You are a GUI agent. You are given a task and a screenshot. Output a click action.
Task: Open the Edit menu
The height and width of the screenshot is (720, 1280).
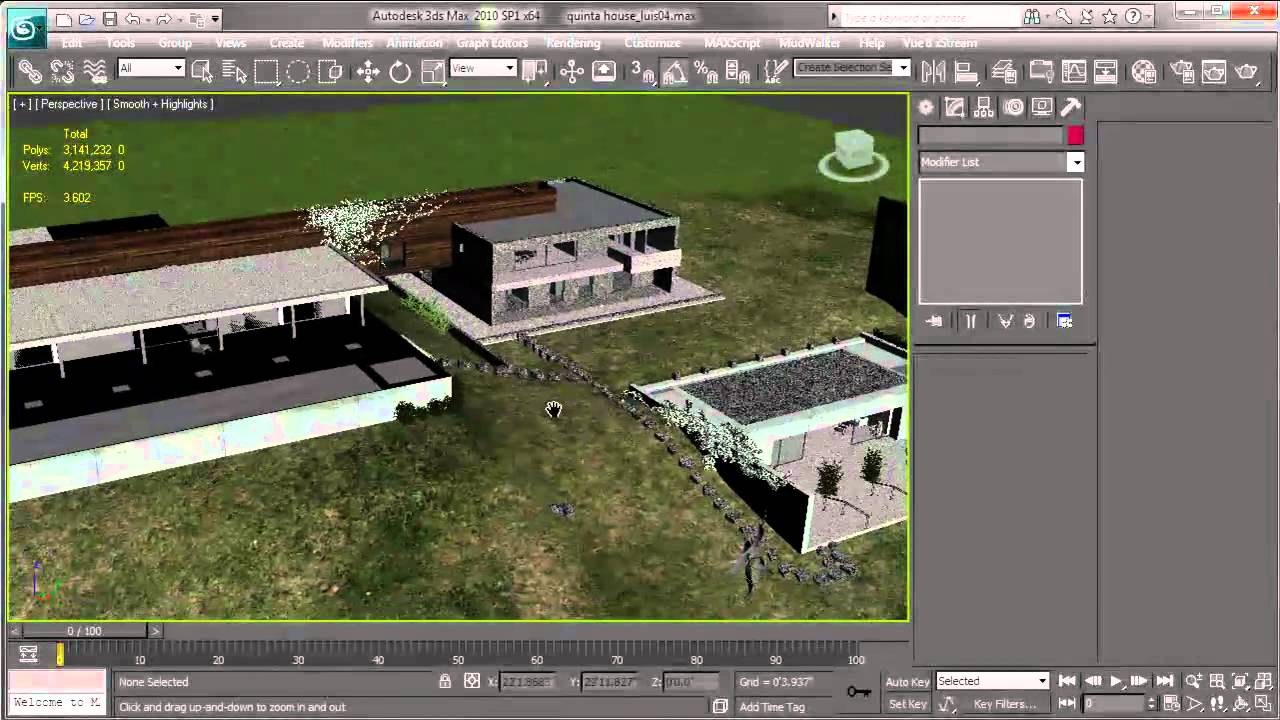pos(72,43)
